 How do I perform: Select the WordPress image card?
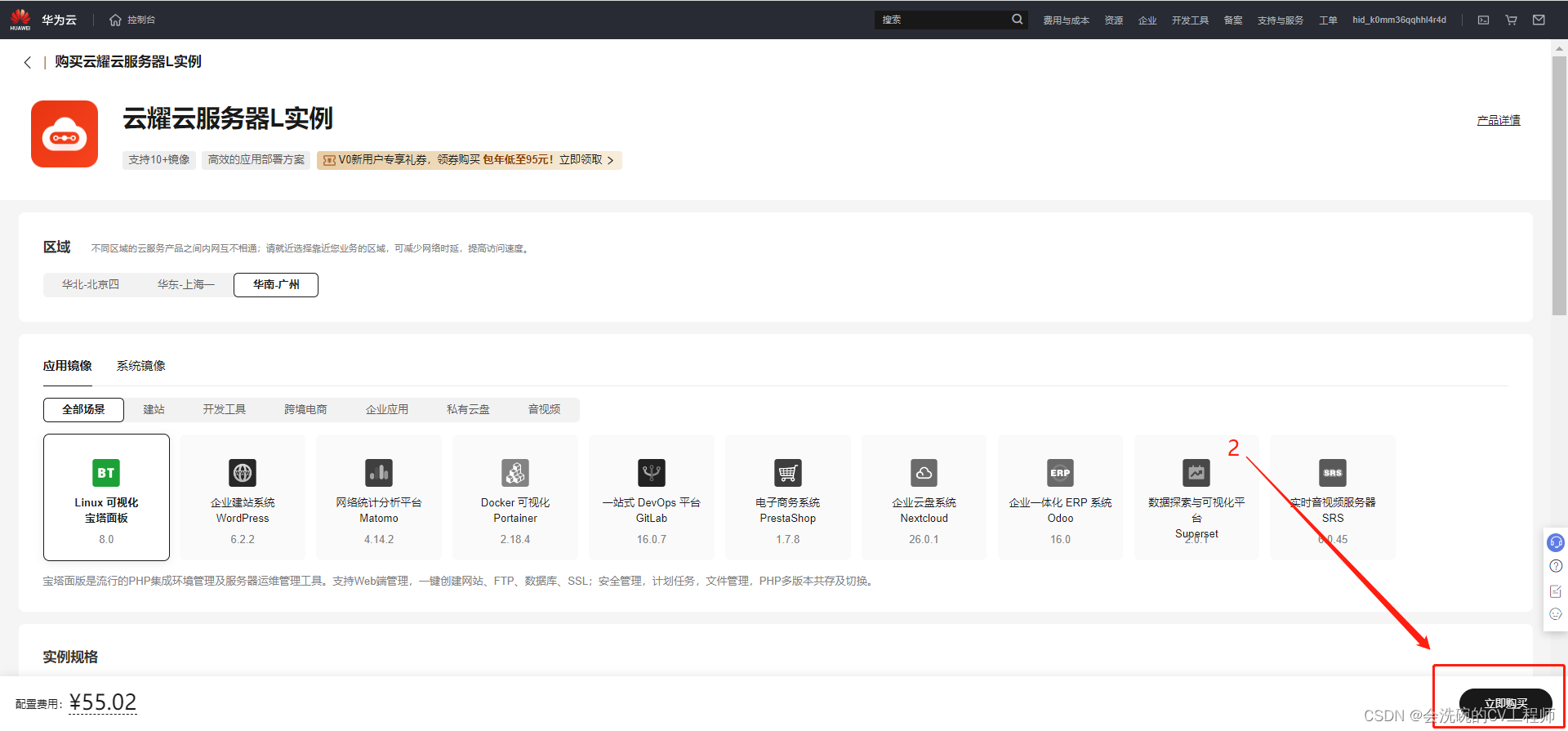click(243, 497)
